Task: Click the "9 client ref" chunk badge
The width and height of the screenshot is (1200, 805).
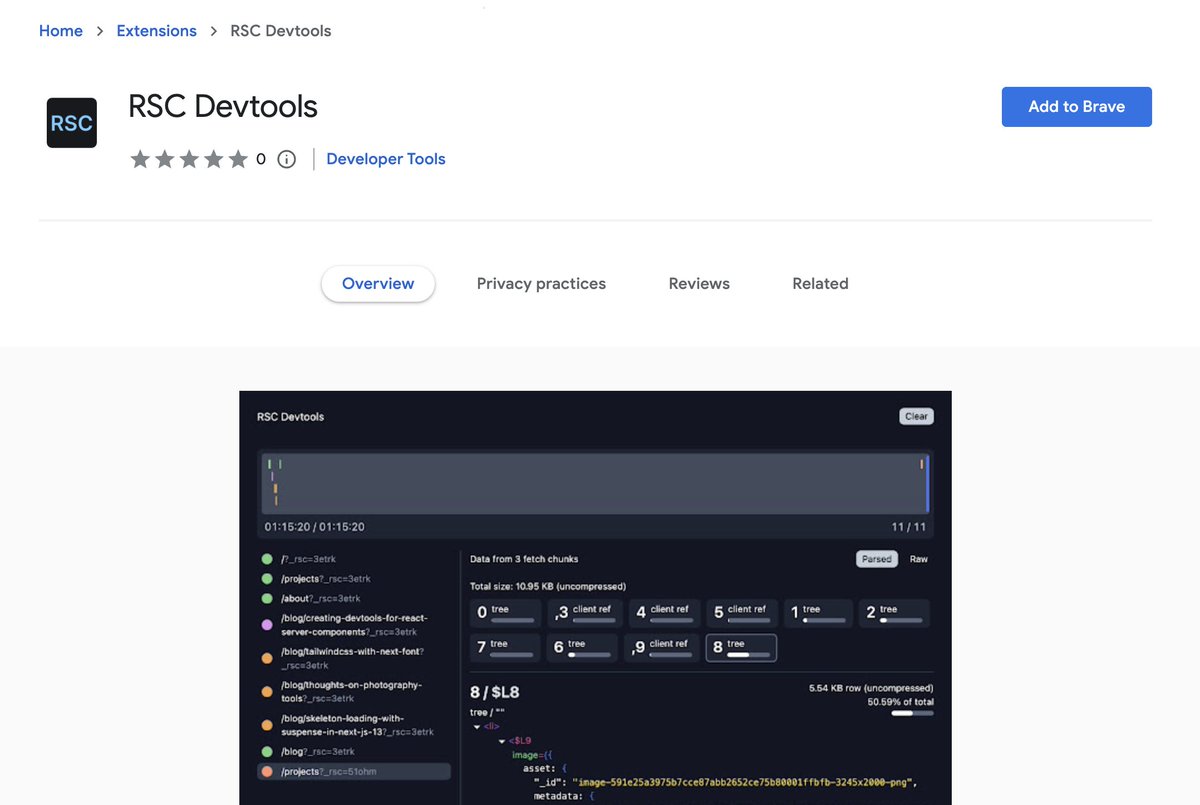Action: (x=661, y=647)
